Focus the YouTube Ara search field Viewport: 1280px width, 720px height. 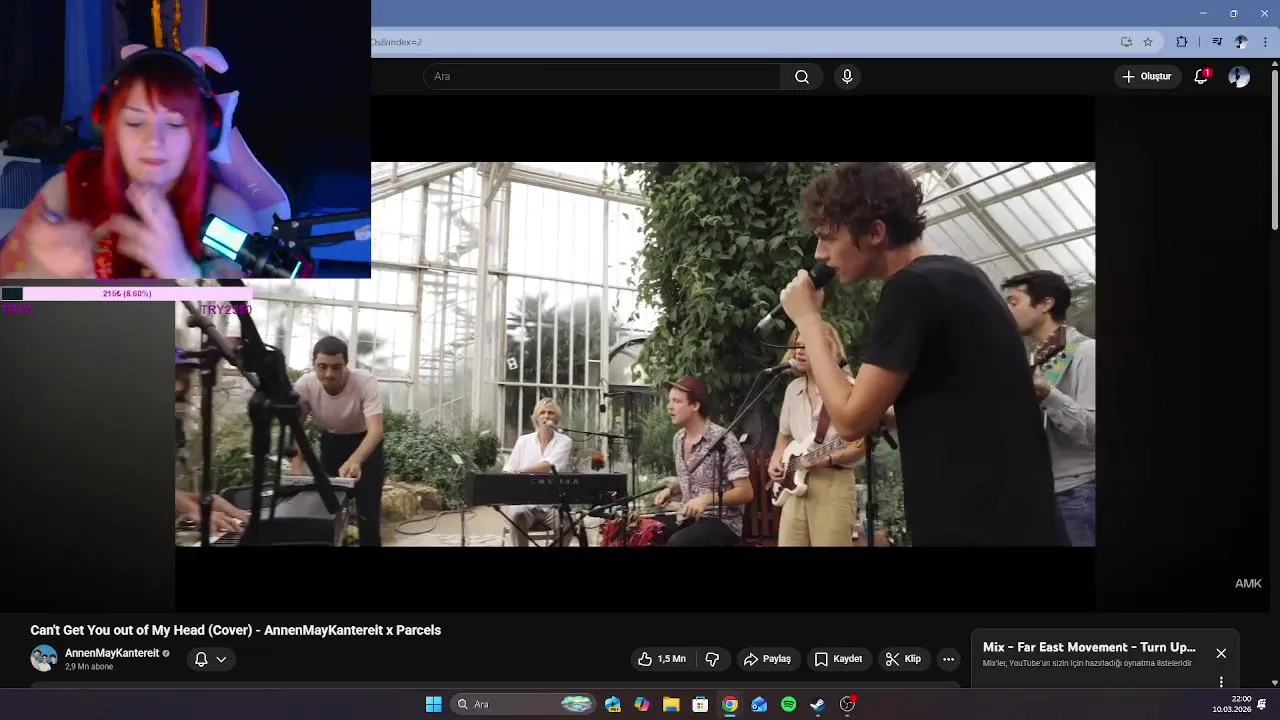[602, 77]
